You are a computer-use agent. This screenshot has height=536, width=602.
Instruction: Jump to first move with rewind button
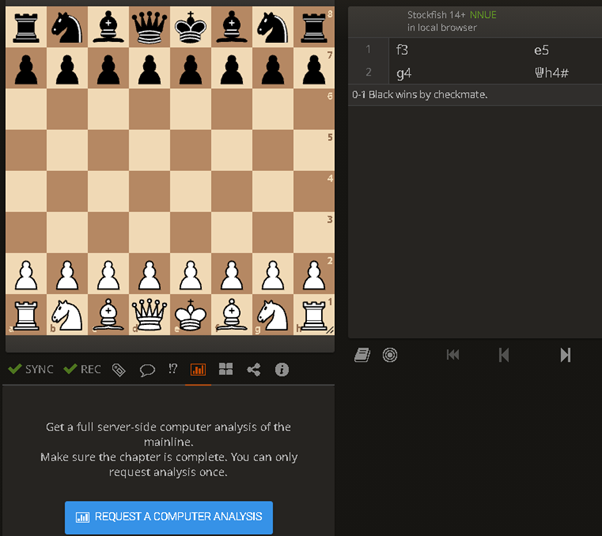(453, 355)
